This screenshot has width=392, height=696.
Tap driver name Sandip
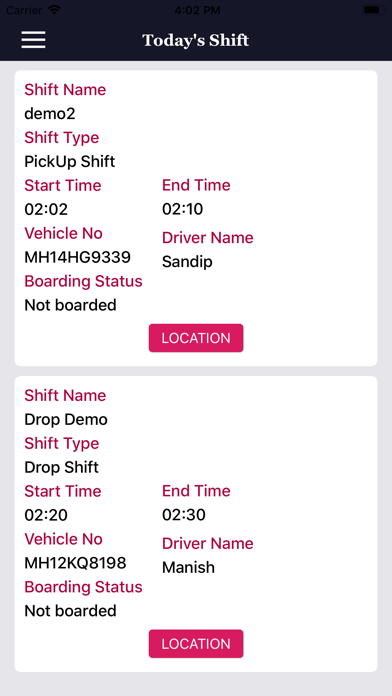coord(187,261)
